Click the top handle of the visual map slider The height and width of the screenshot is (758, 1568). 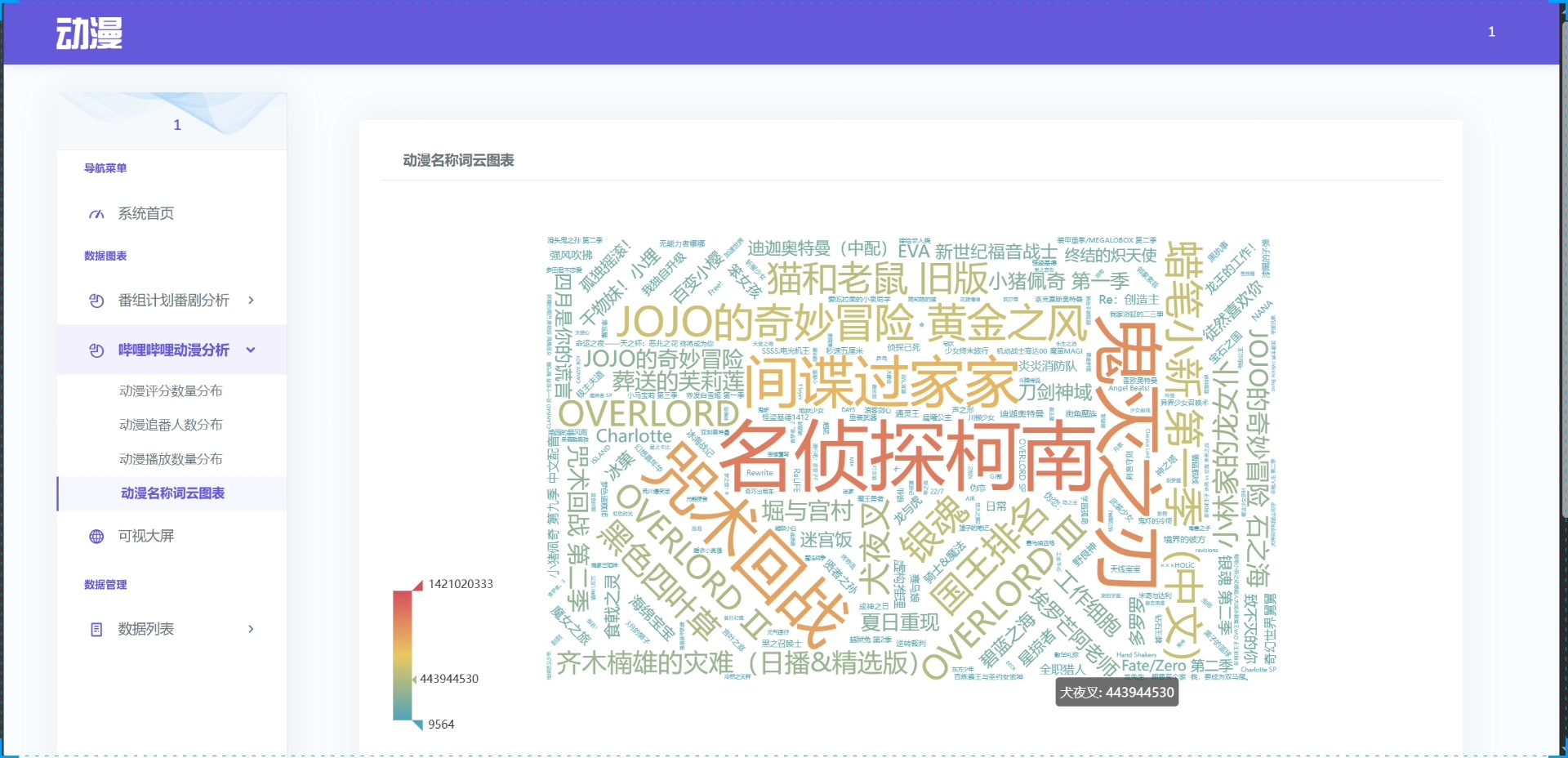tap(417, 585)
